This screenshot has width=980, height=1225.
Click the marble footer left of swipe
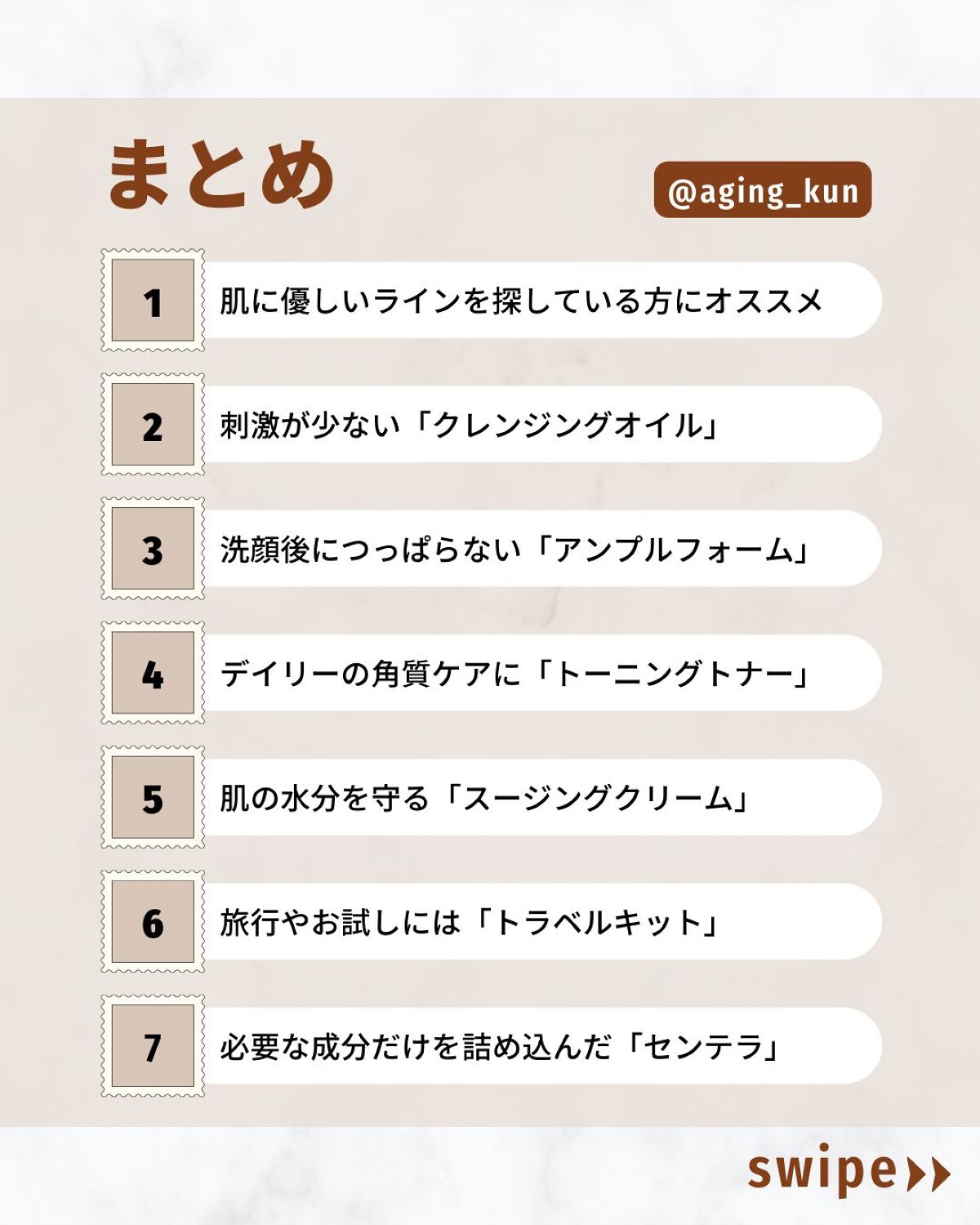coord(367,1176)
